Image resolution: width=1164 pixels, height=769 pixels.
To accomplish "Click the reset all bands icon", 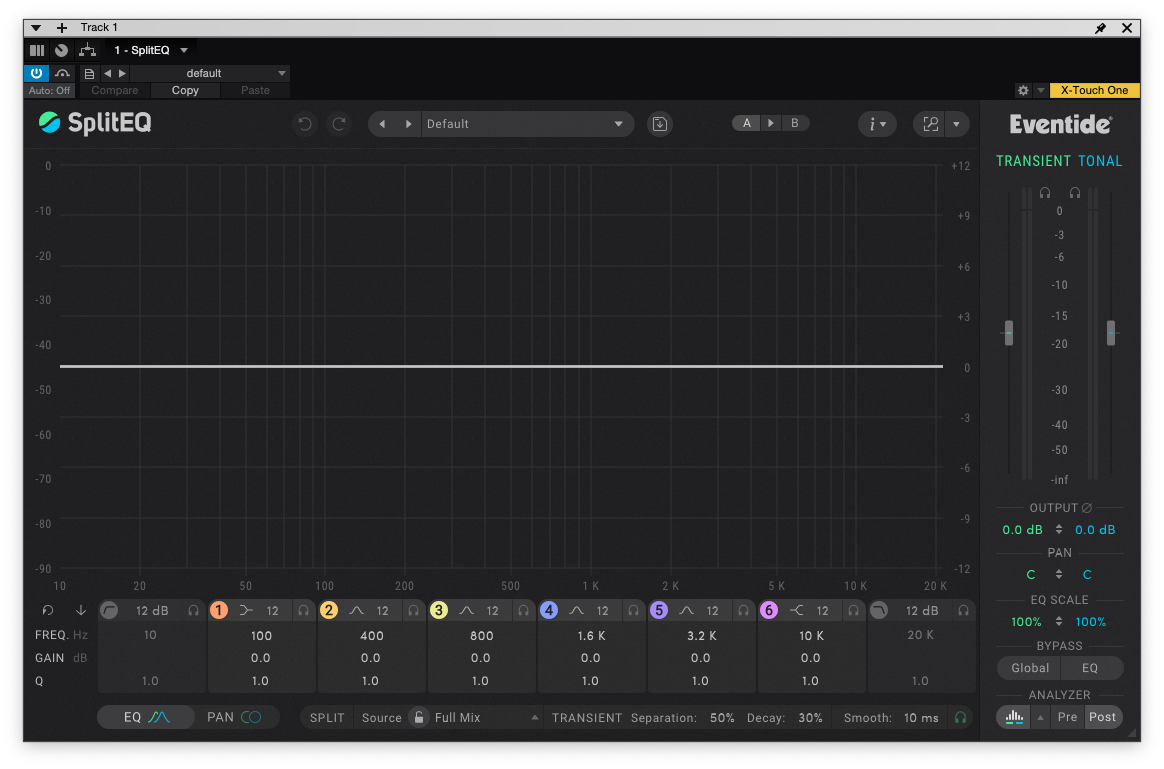I will 48,610.
